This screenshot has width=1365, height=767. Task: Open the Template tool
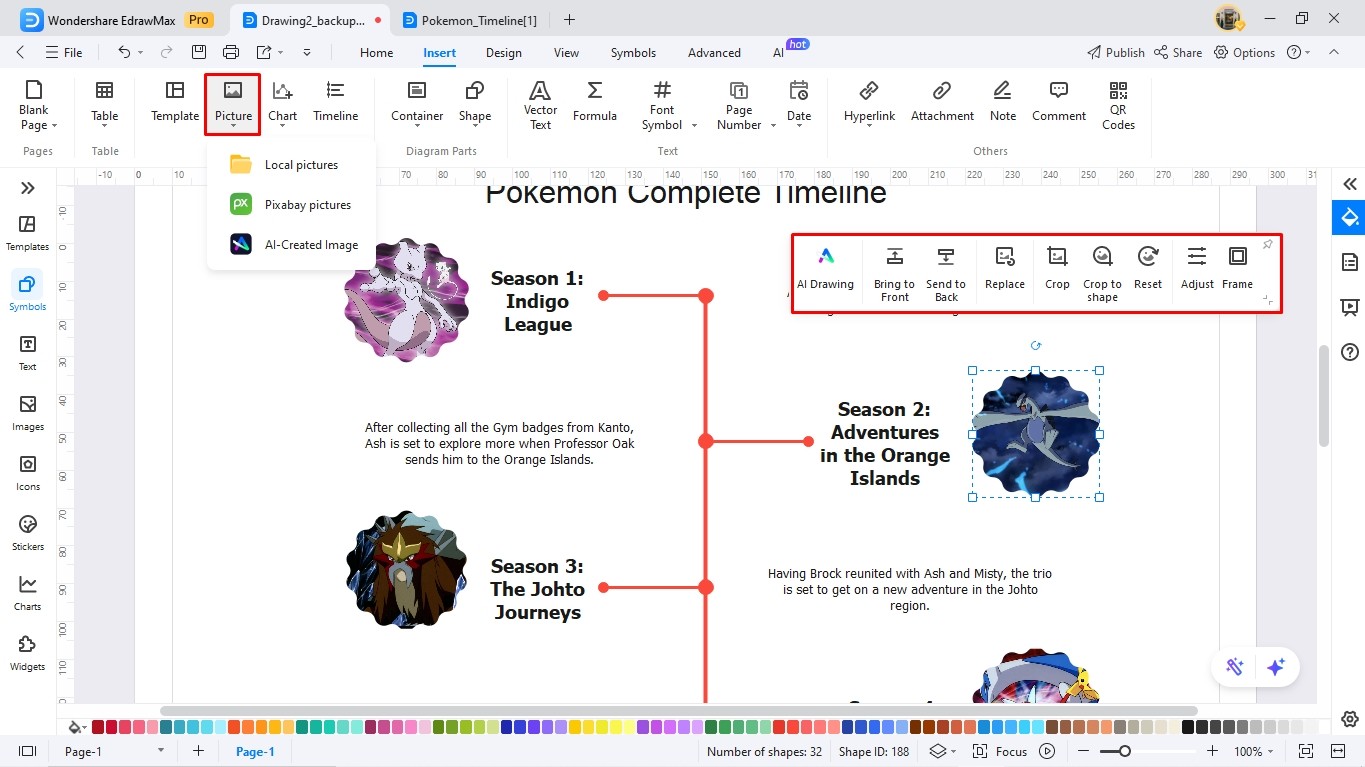175,103
